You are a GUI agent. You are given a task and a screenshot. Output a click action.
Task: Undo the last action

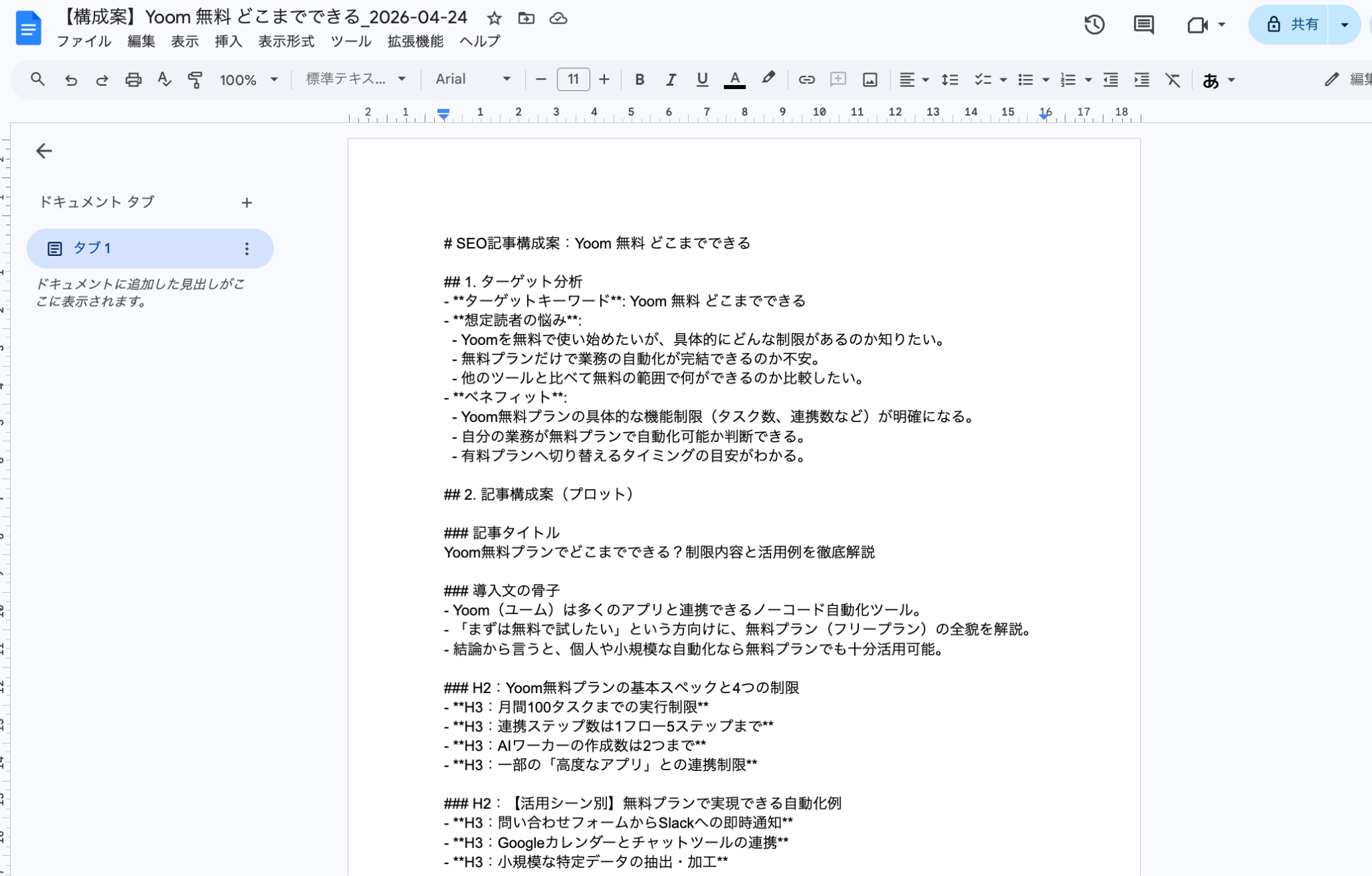point(70,80)
